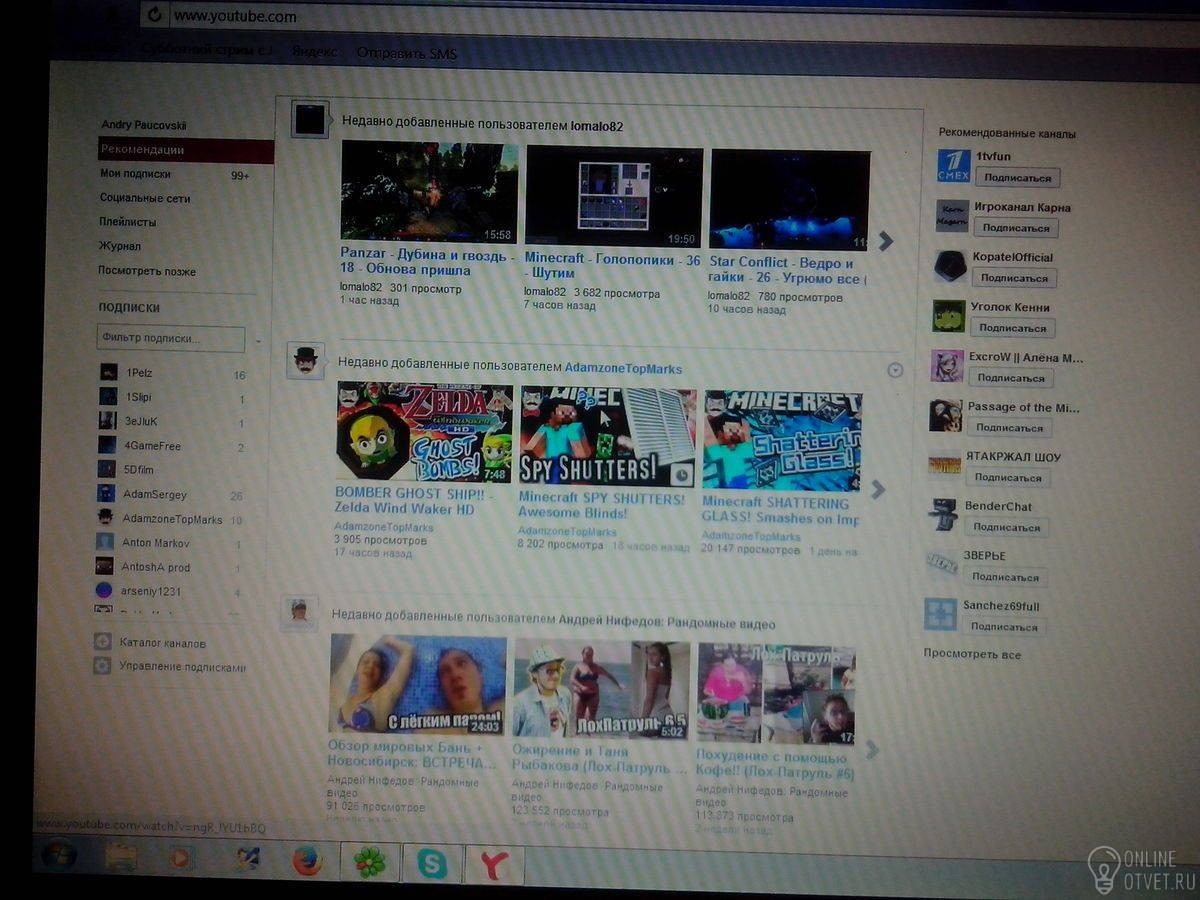Image resolution: width=1200 pixels, height=900 pixels.
Task: Open ICQ from the taskbar
Action: tap(370, 862)
